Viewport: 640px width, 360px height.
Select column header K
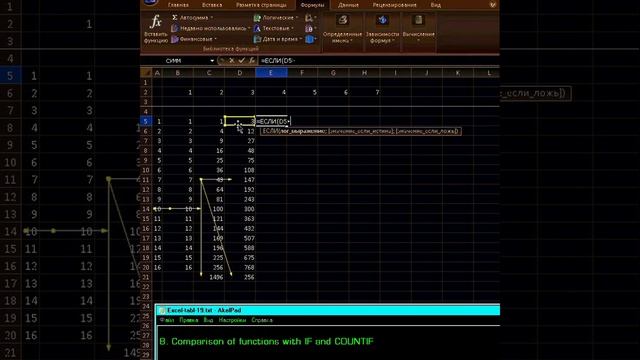point(458,73)
